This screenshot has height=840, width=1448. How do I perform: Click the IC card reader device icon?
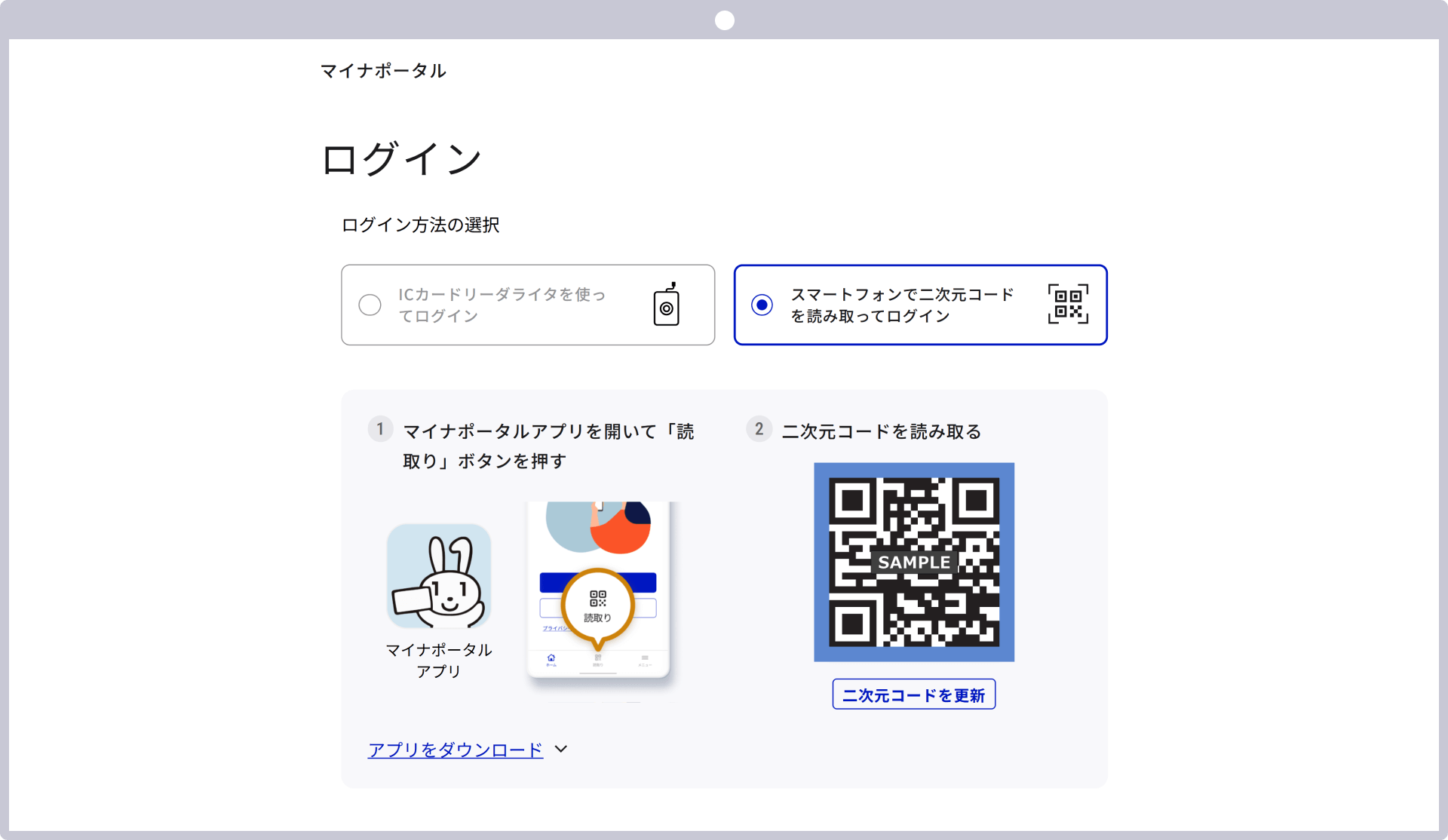pyautogui.click(x=666, y=305)
